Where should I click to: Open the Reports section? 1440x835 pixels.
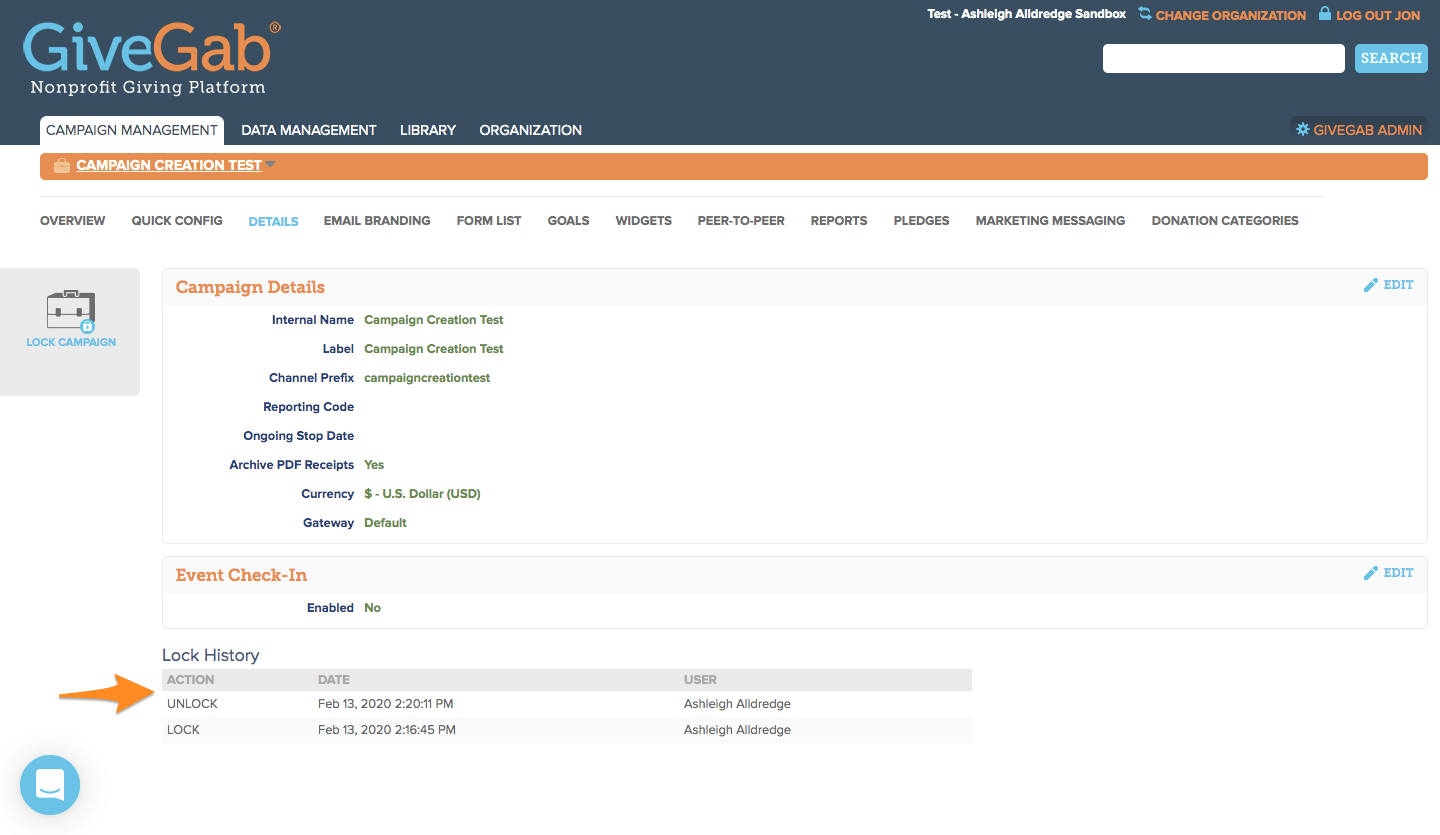click(839, 221)
